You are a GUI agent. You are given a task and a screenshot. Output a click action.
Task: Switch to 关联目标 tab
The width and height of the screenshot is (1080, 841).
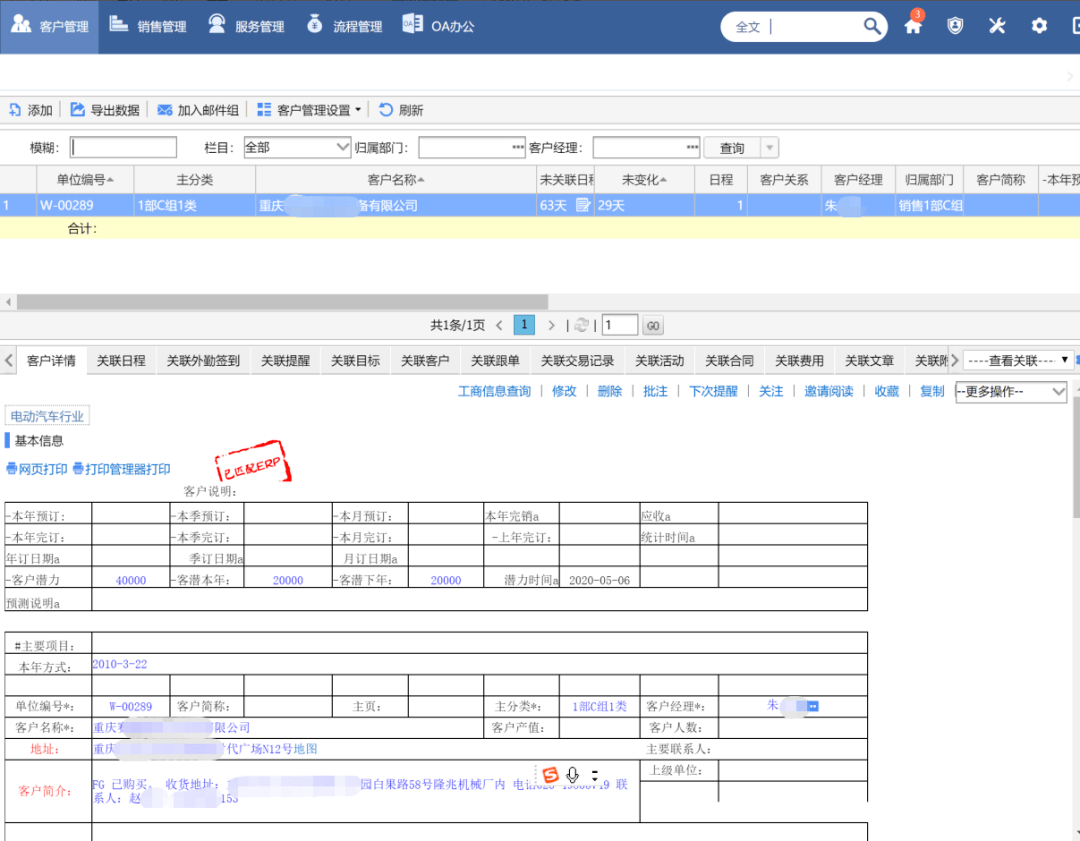point(355,361)
